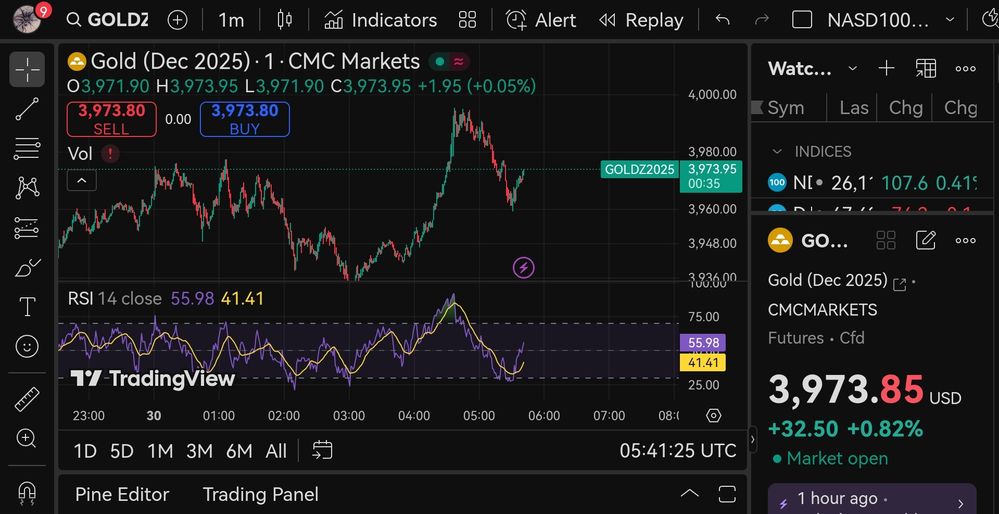Screen dimensions: 999x514
Task: Open the symbol details grid layout icon
Action: [886, 240]
